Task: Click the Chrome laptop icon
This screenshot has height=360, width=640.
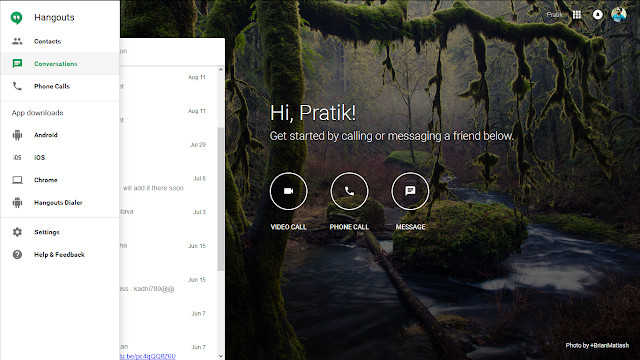Action: pos(17,180)
